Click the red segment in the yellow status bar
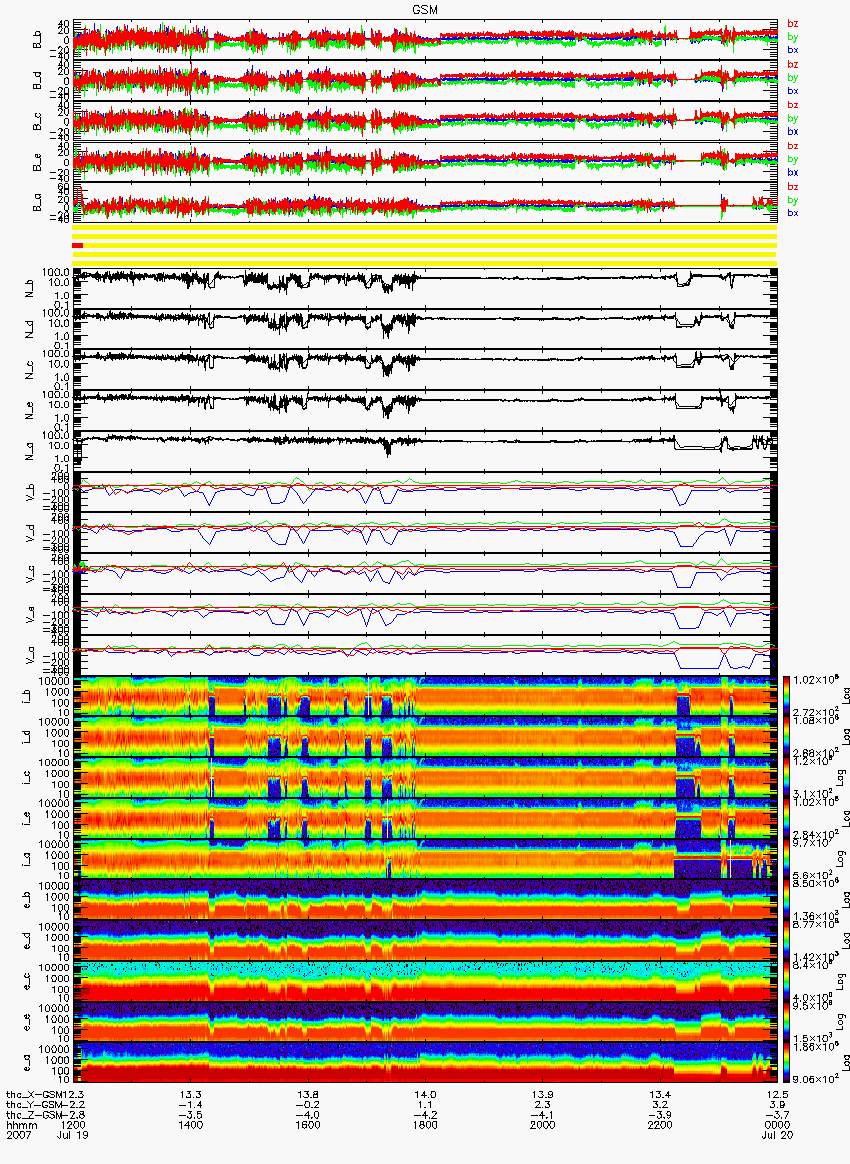 [77, 246]
